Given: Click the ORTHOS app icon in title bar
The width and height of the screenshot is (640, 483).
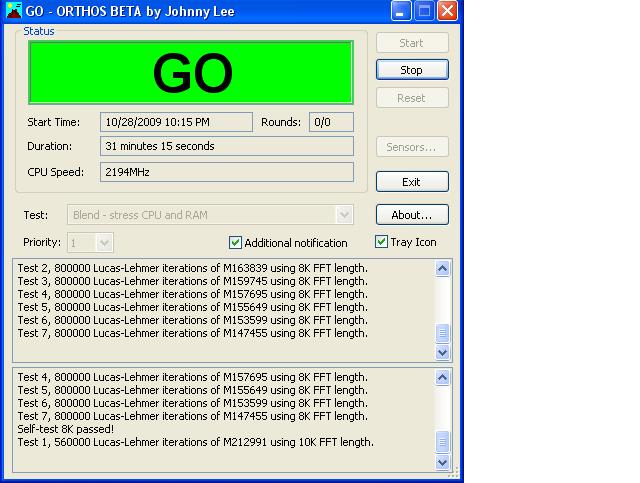Looking at the screenshot, I should [x=13, y=10].
